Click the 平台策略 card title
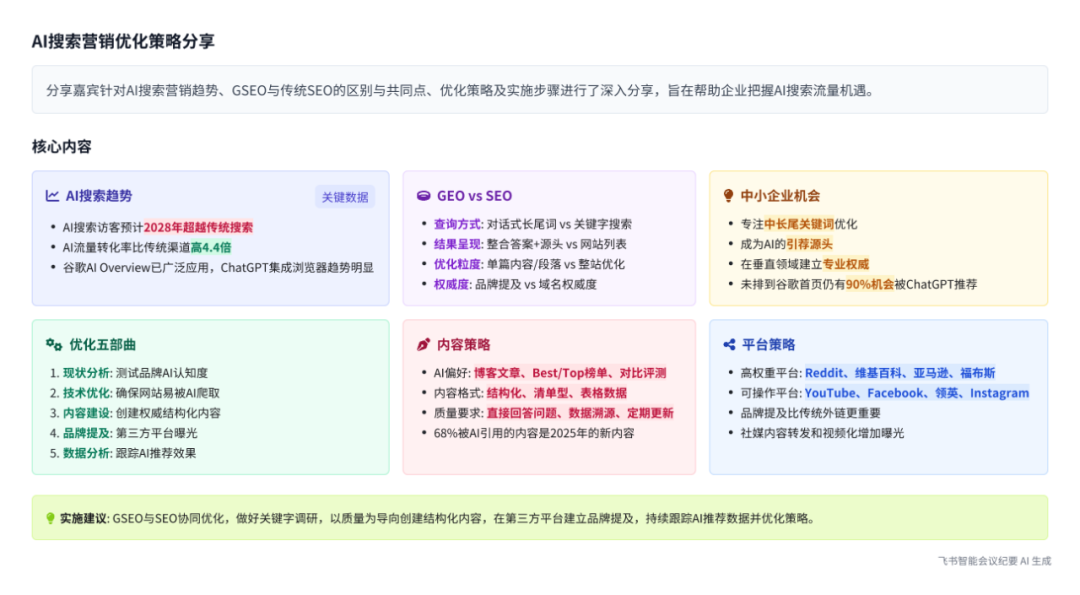 769,344
